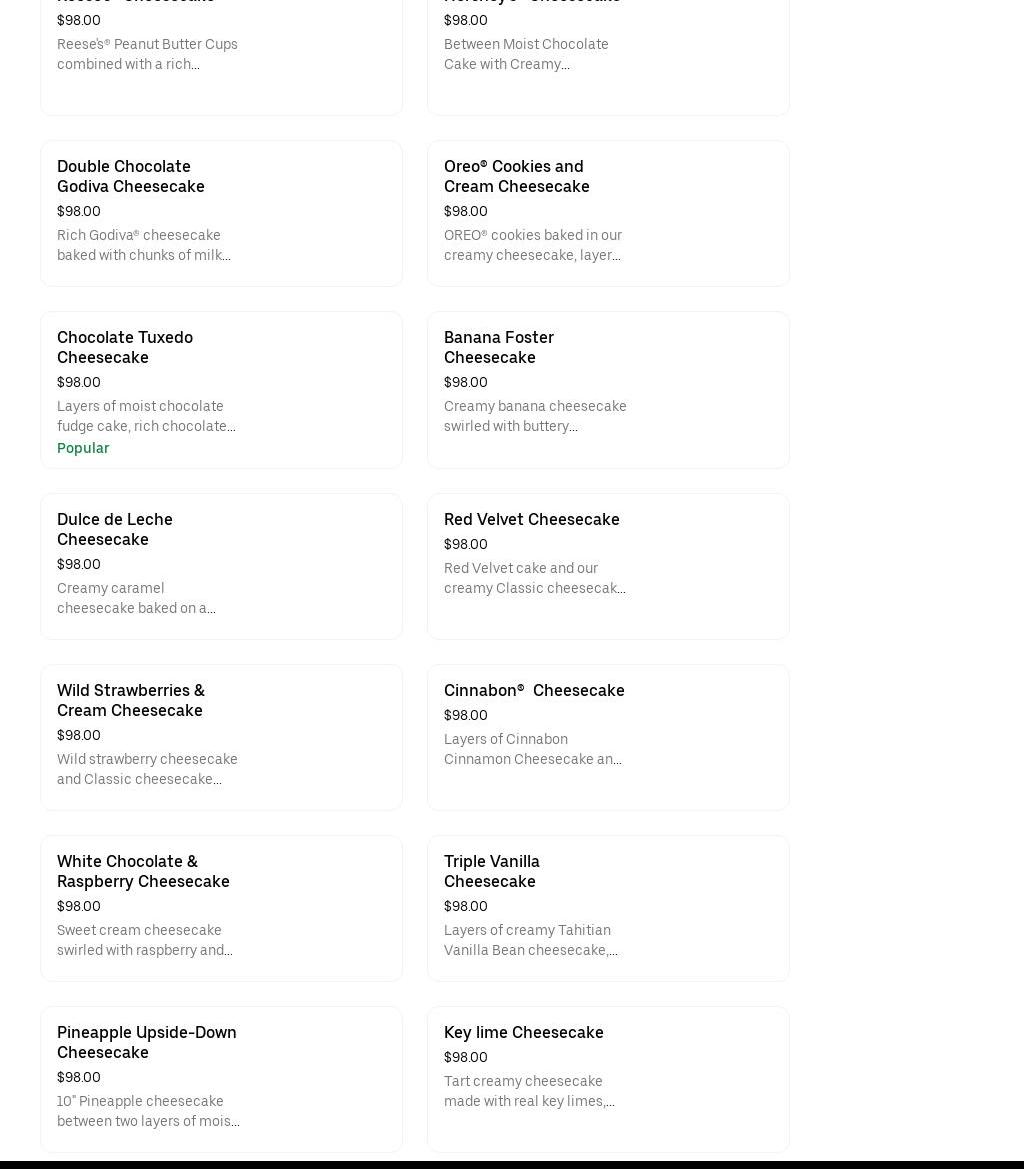Viewport: 1024px width, 1169px height.
Task: Open the Double Chocolate Godiva Cheesecake item
Action: tap(131, 177)
